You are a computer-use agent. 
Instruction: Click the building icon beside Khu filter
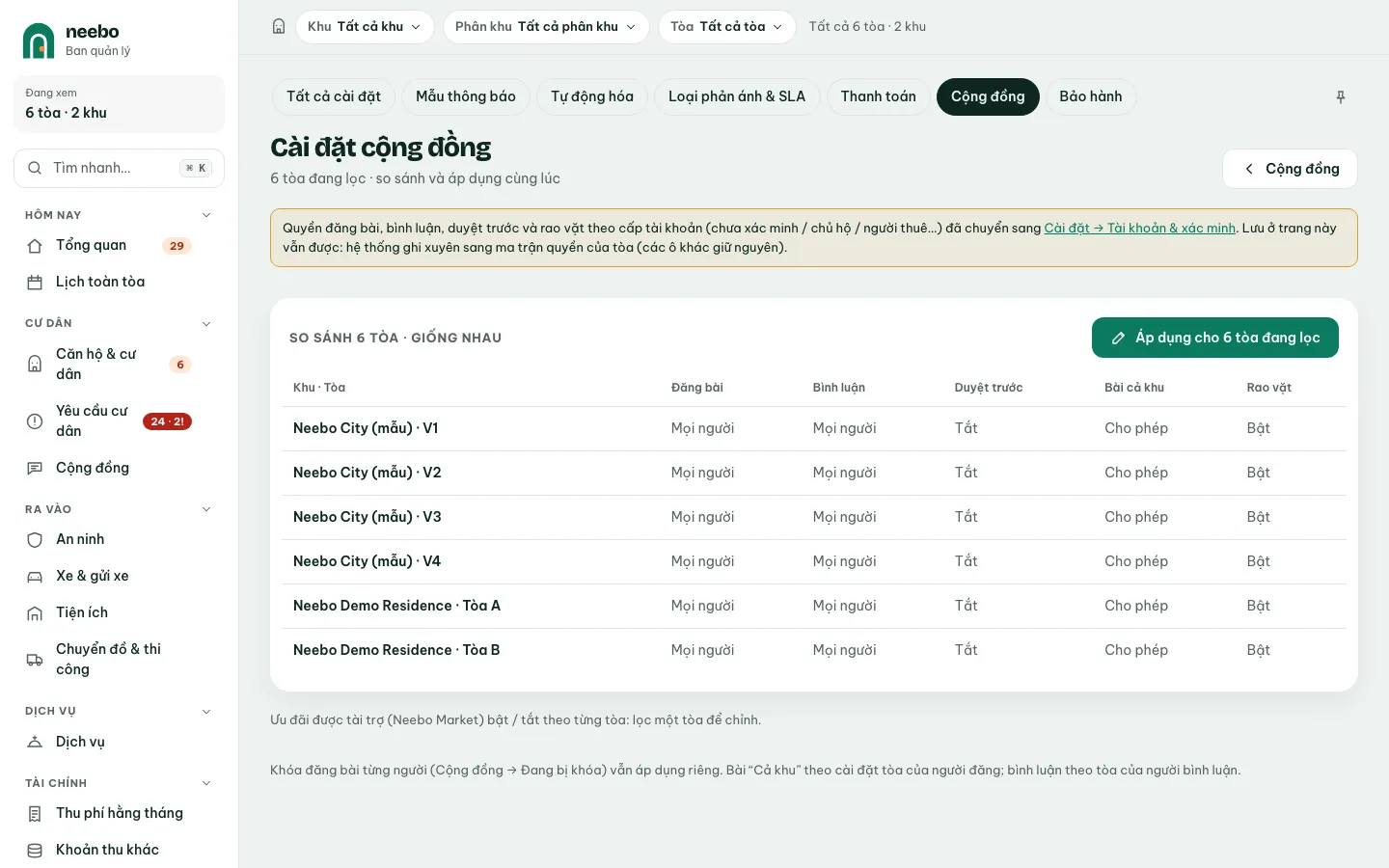(279, 27)
